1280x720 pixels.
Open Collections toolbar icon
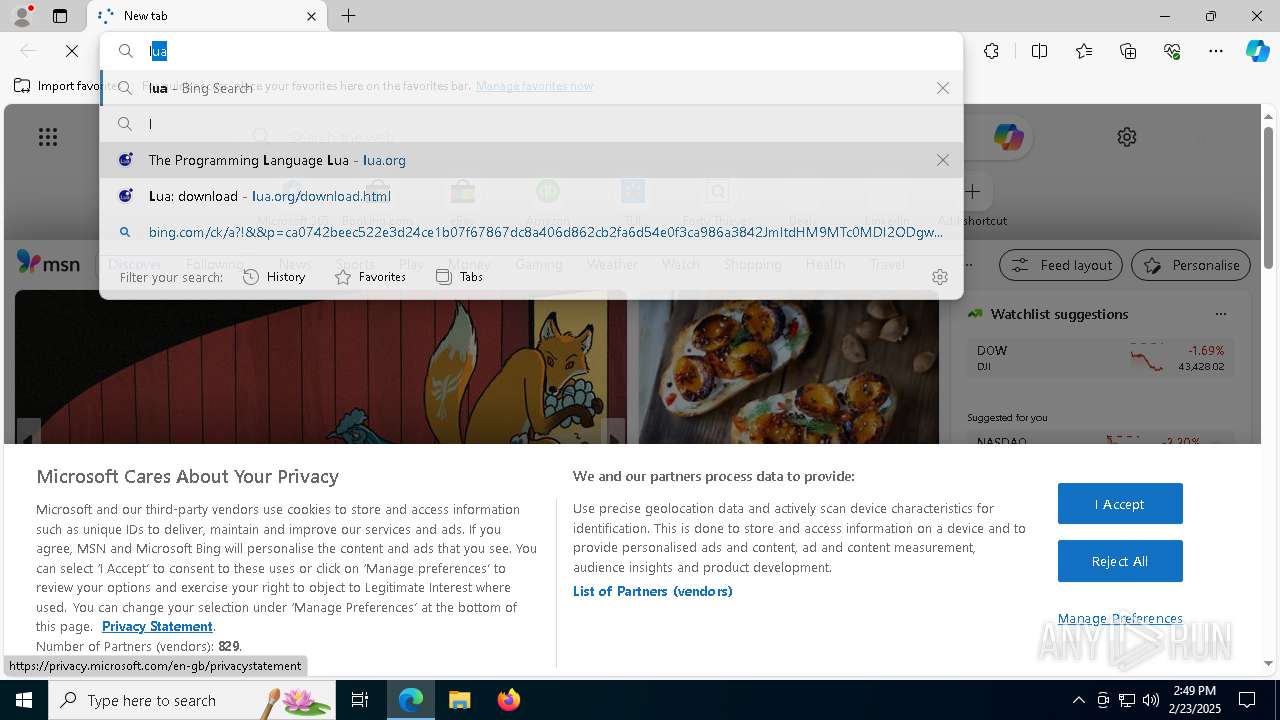(1128, 51)
